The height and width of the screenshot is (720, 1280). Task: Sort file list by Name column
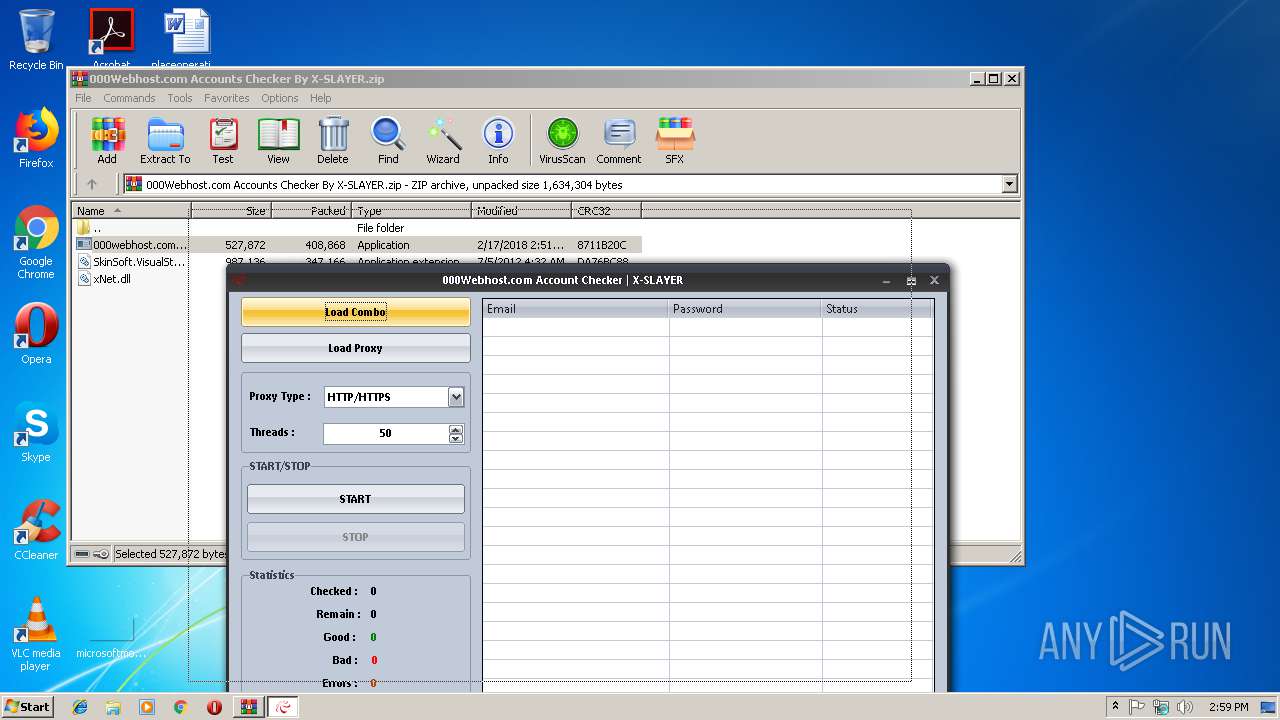pyautogui.click(x=131, y=211)
